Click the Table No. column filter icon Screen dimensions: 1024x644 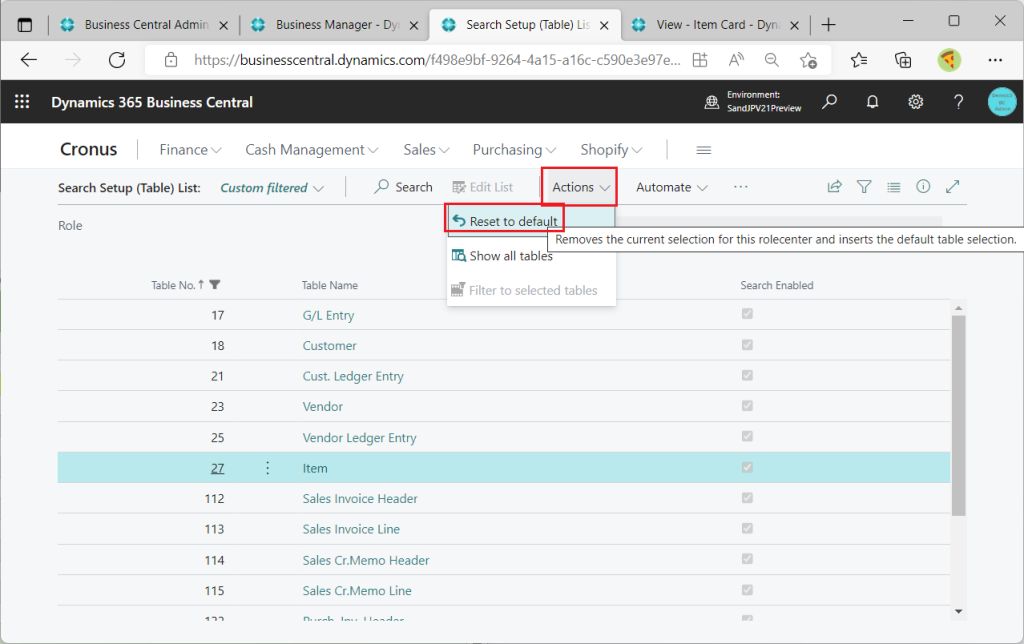(x=215, y=285)
